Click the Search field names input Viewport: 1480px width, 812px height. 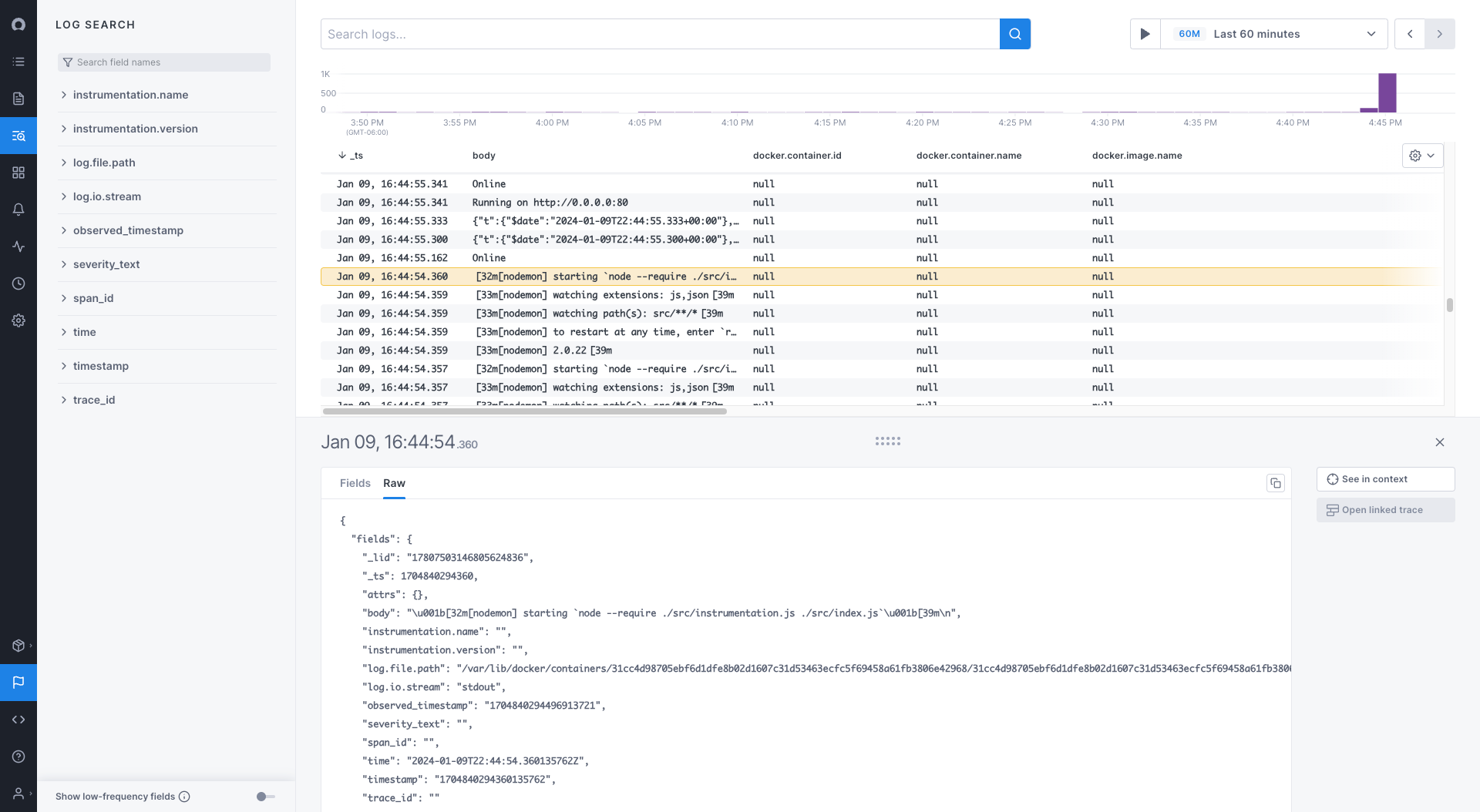(x=164, y=62)
